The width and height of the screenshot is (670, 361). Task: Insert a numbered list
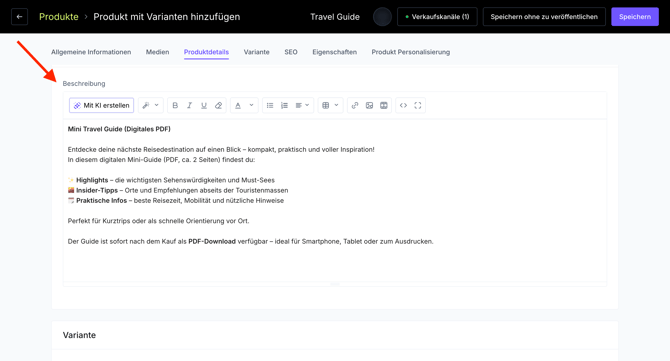coord(284,106)
